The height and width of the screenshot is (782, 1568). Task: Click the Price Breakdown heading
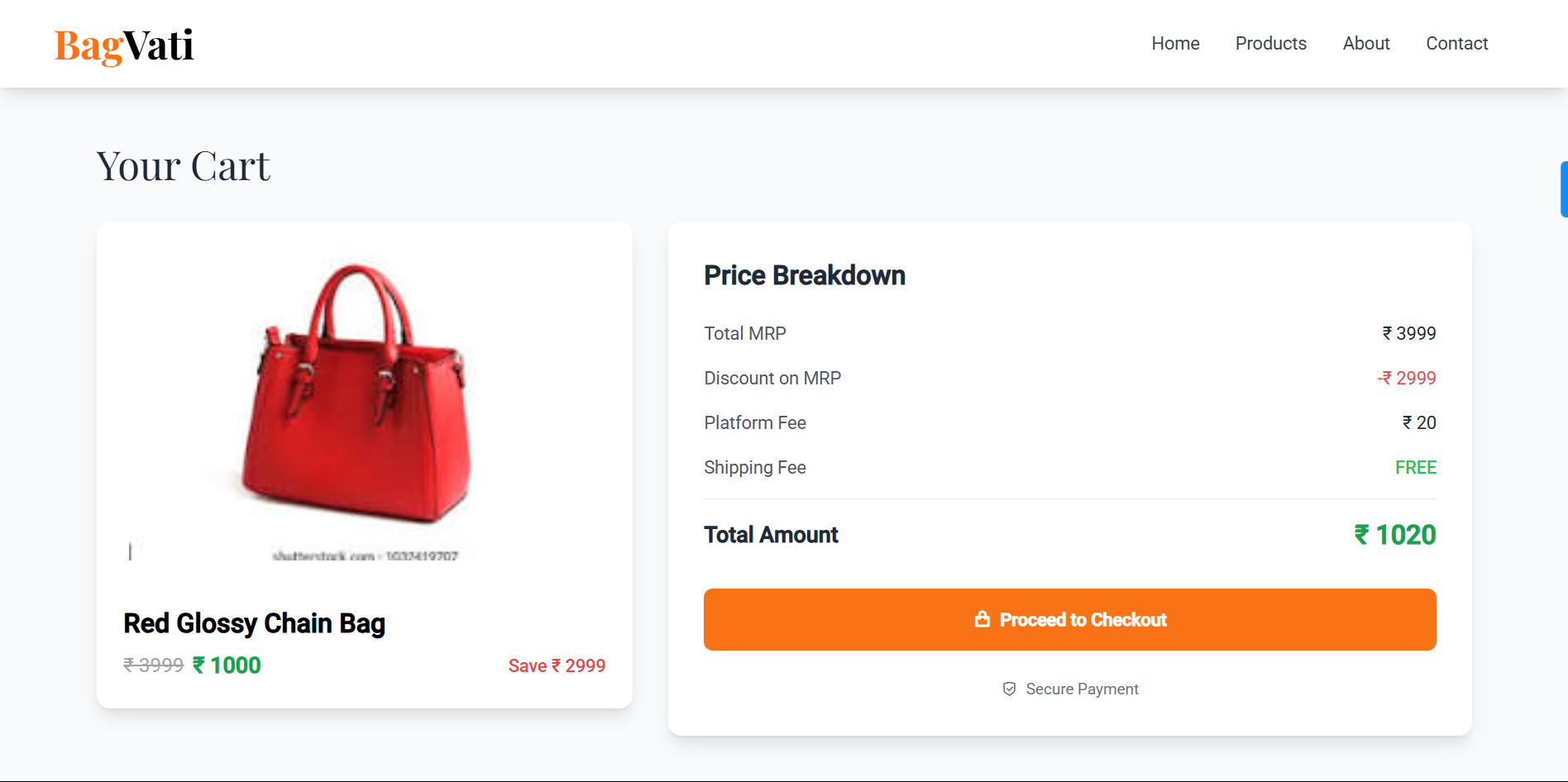(804, 275)
